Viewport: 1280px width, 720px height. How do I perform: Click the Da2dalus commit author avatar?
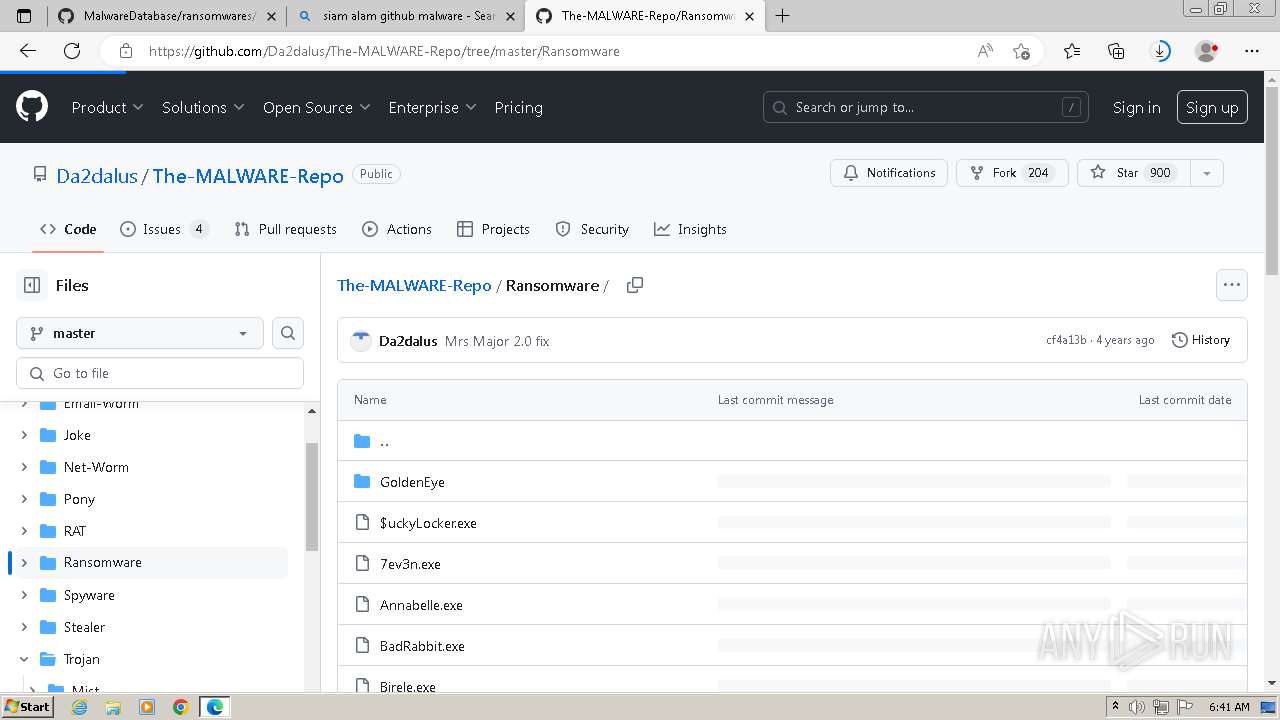pos(361,341)
